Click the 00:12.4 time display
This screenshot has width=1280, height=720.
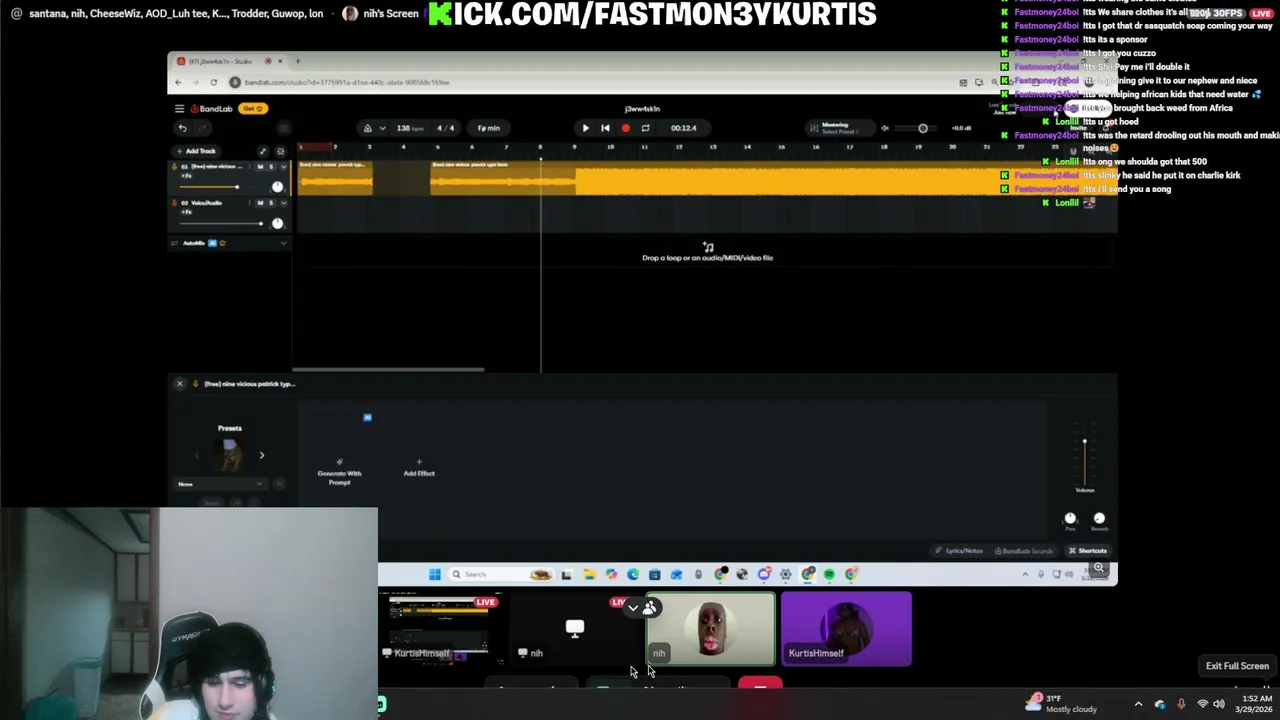click(684, 128)
